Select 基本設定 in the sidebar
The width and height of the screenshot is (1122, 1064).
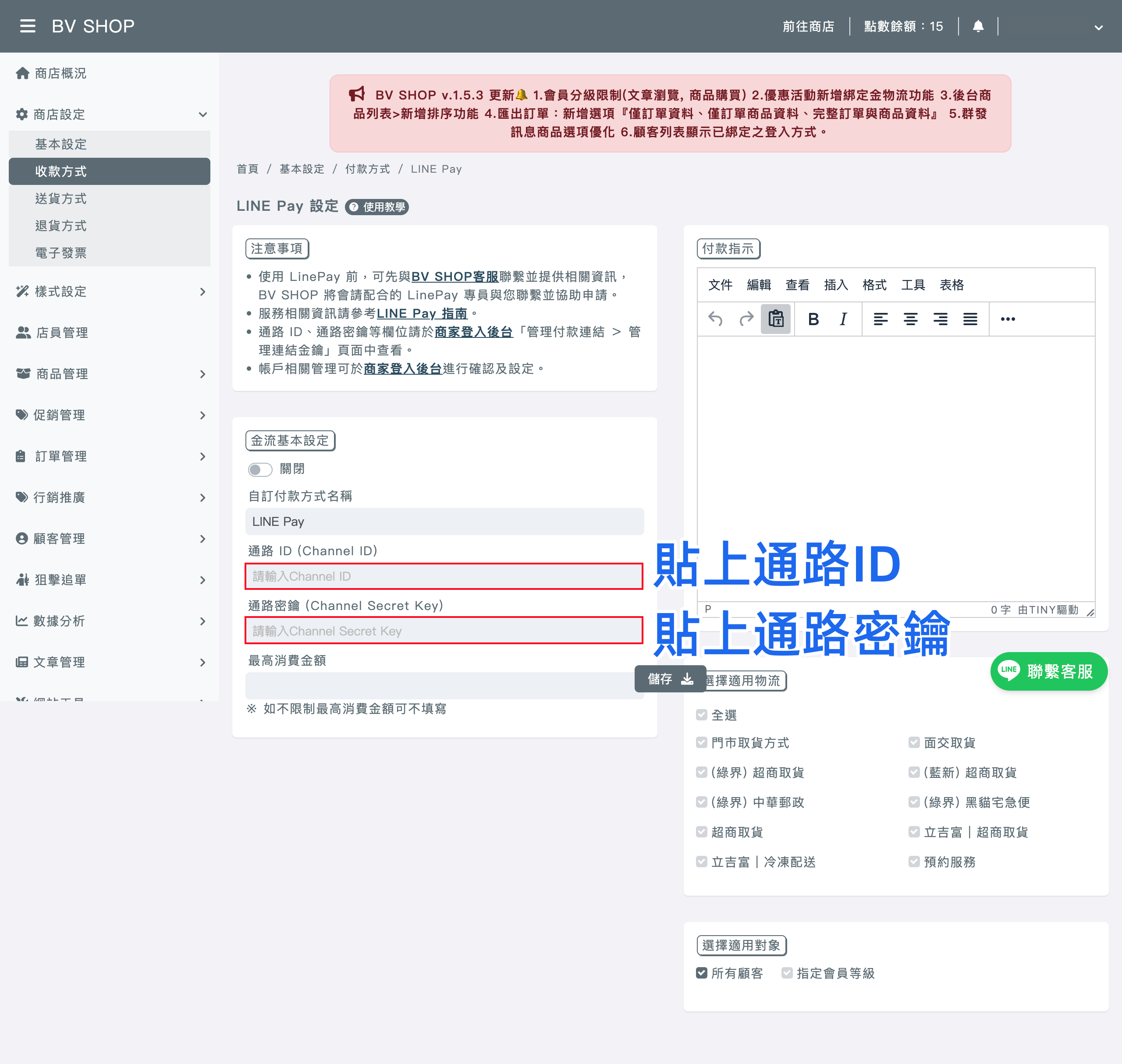pos(110,144)
